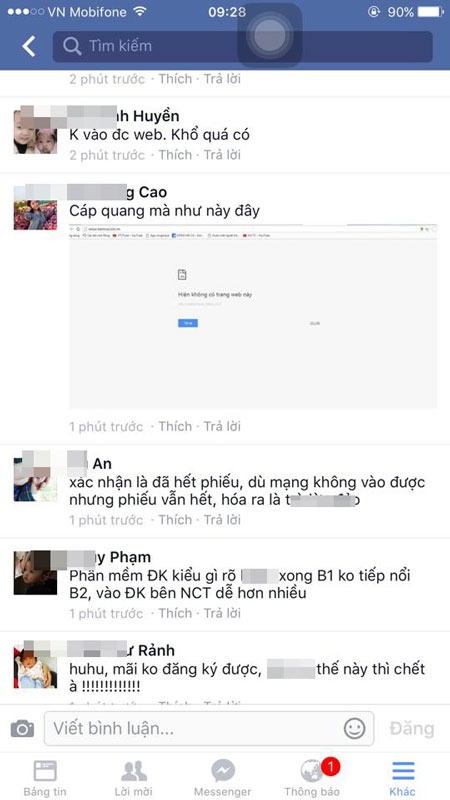This screenshot has height=800, width=450.
Task: Tap the AssistiveTouch floating button
Action: click(270, 35)
